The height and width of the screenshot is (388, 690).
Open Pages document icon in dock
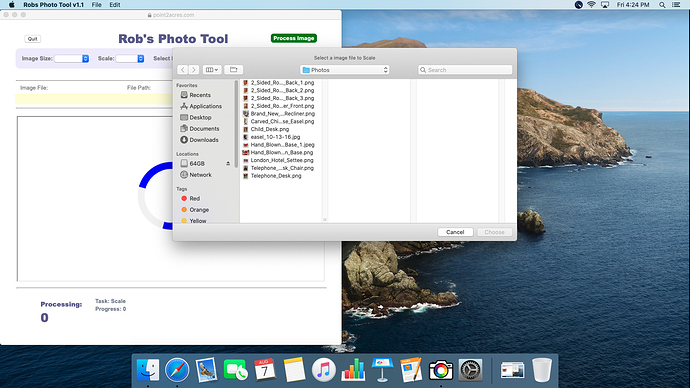(x=411, y=370)
